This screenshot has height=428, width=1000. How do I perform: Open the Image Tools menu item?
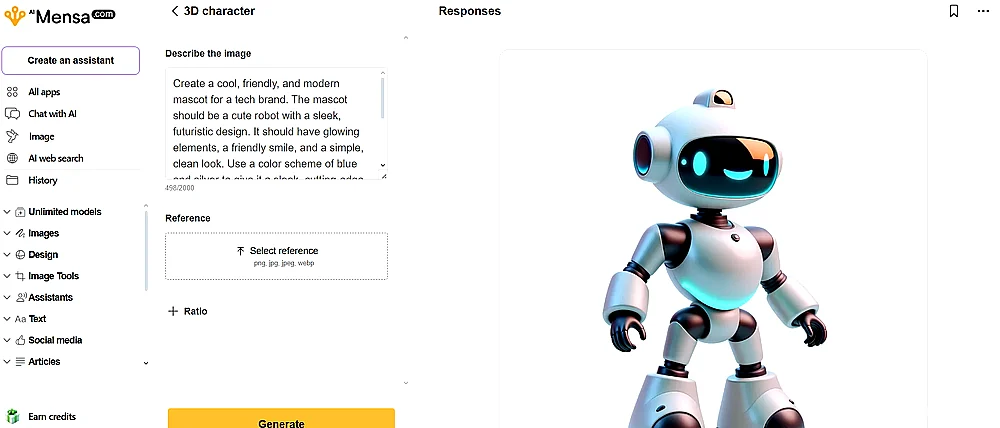tap(54, 276)
